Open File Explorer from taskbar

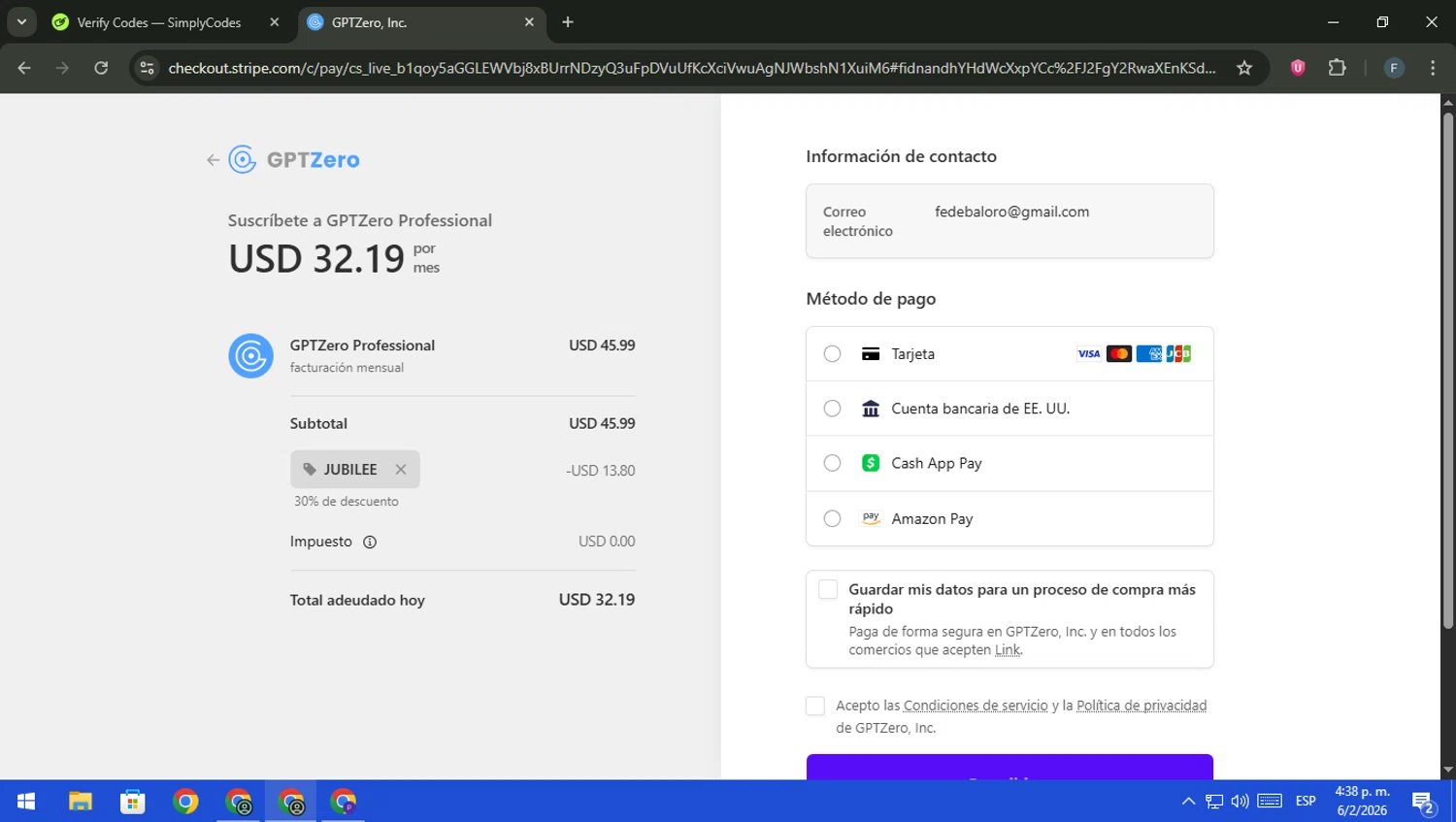80,802
